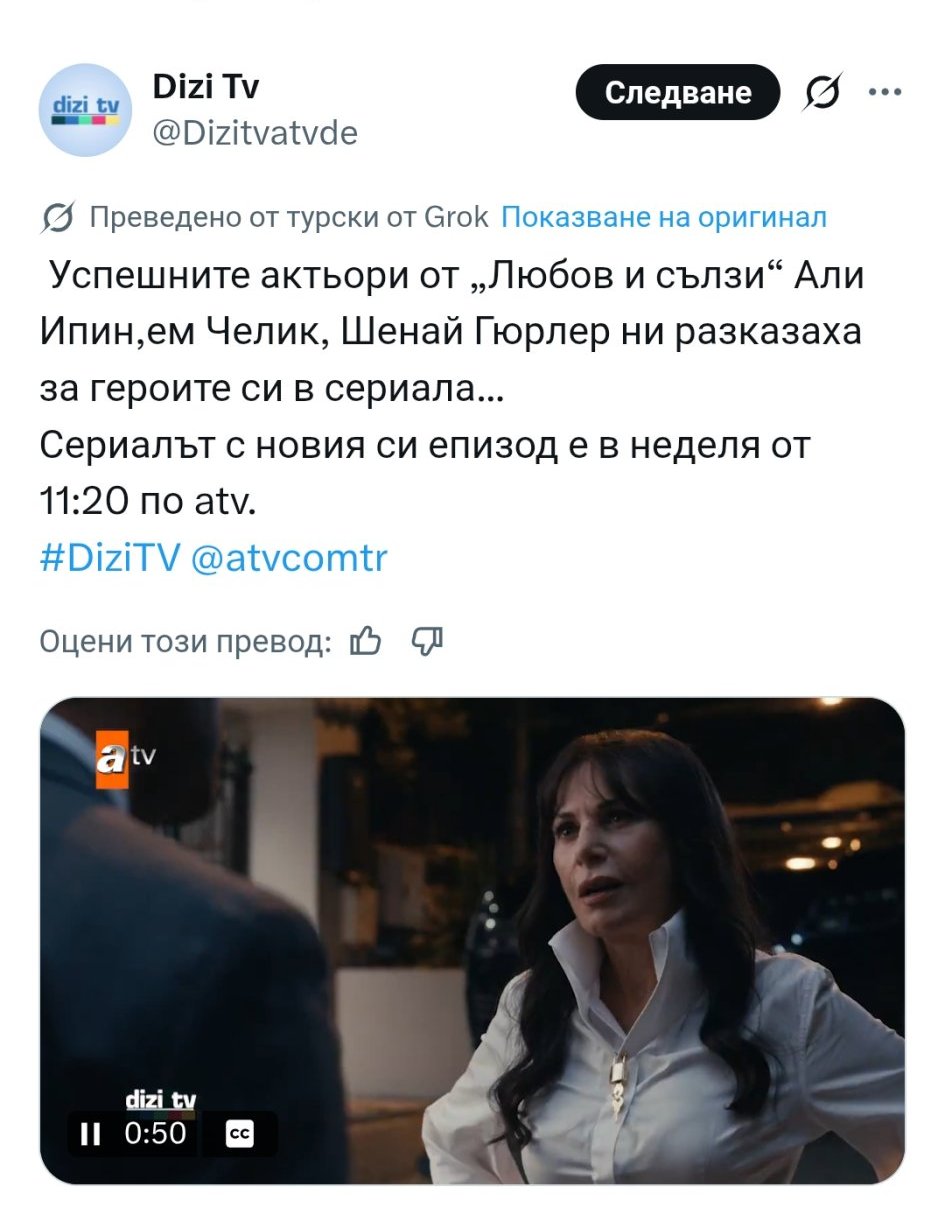Viewport: 945px width, 1222px height.
Task: Click the Следване following button
Action: (x=677, y=93)
